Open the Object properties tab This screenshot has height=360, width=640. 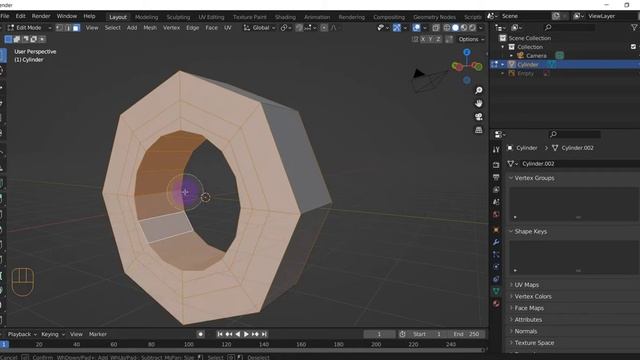pyautogui.click(x=496, y=229)
